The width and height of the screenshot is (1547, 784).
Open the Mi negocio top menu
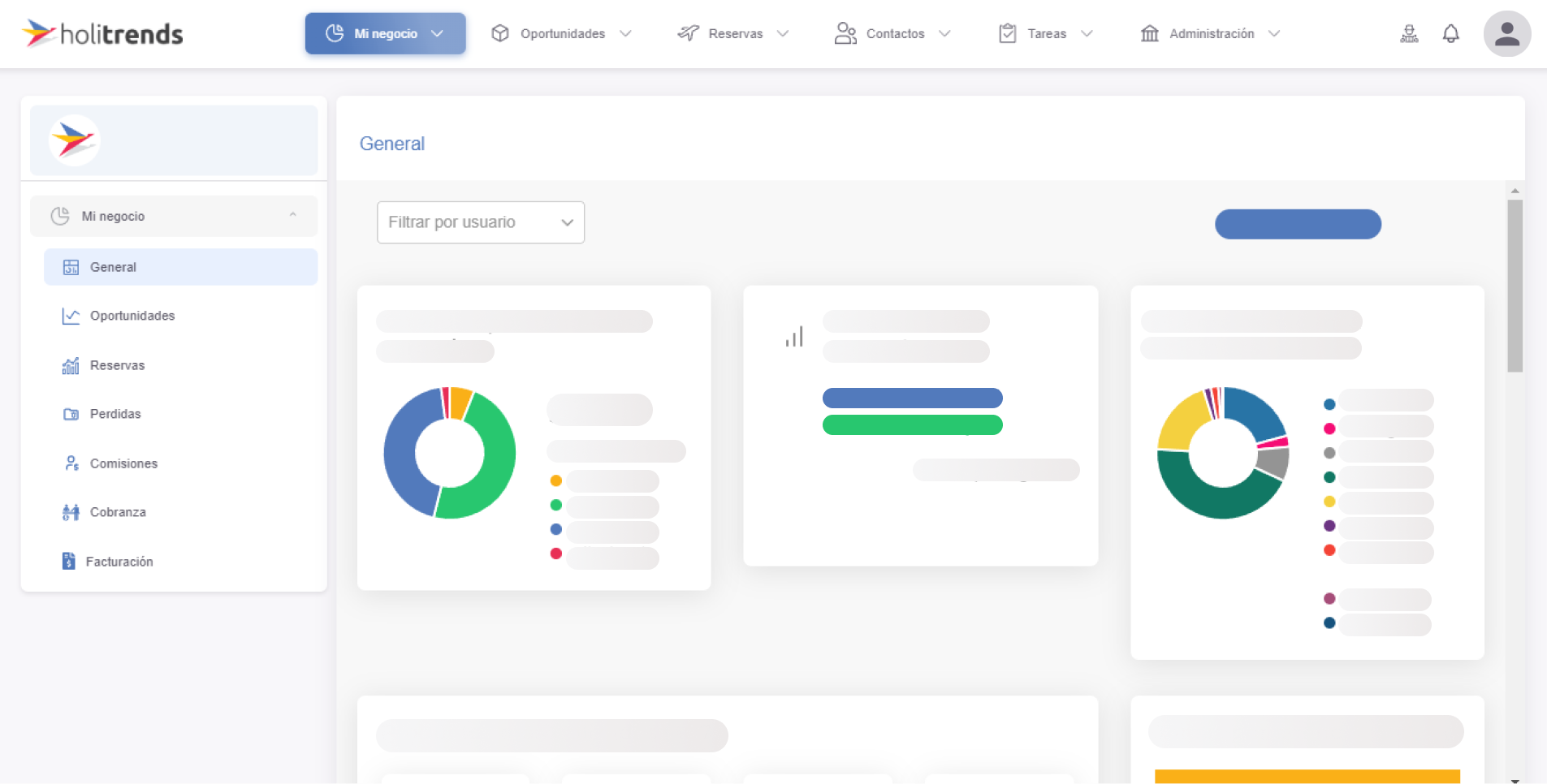click(385, 33)
